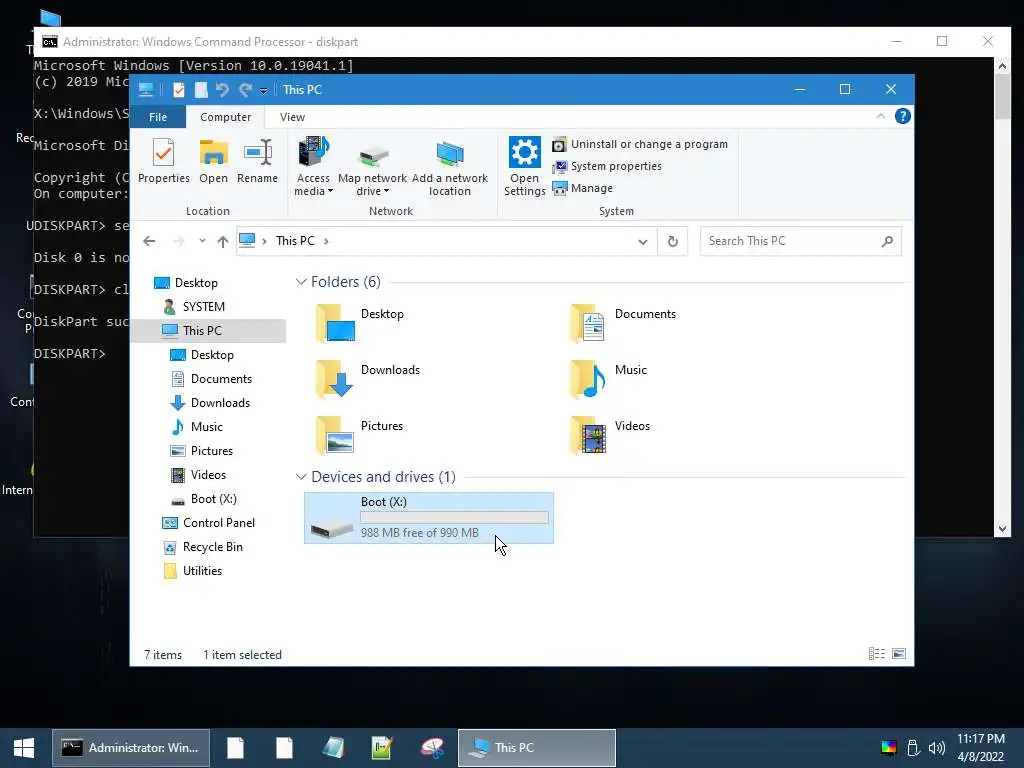Image resolution: width=1024 pixels, height=768 pixels.
Task: Open the File tab
Action: coord(158,117)
